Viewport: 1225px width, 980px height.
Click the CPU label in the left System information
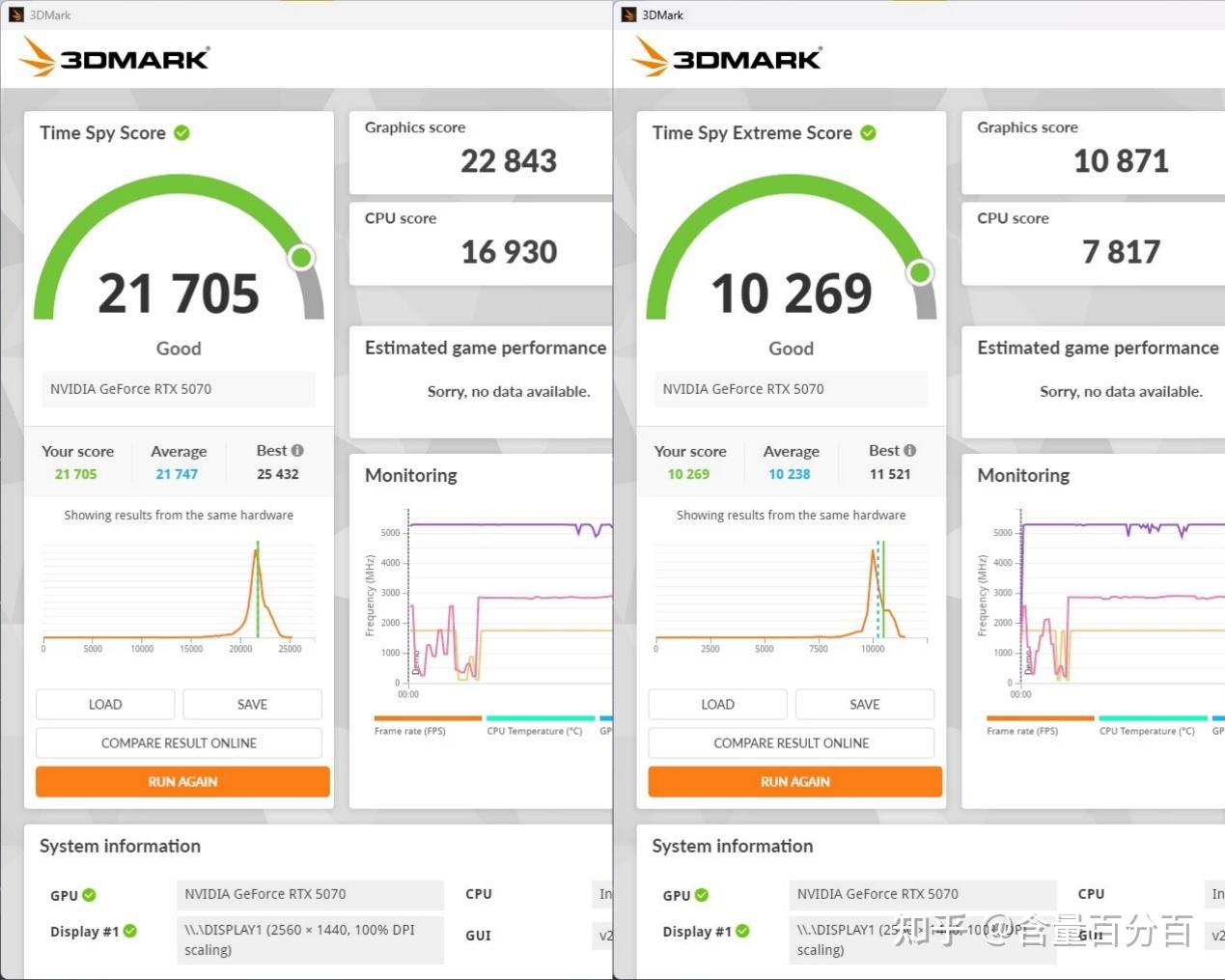(479, 894)
